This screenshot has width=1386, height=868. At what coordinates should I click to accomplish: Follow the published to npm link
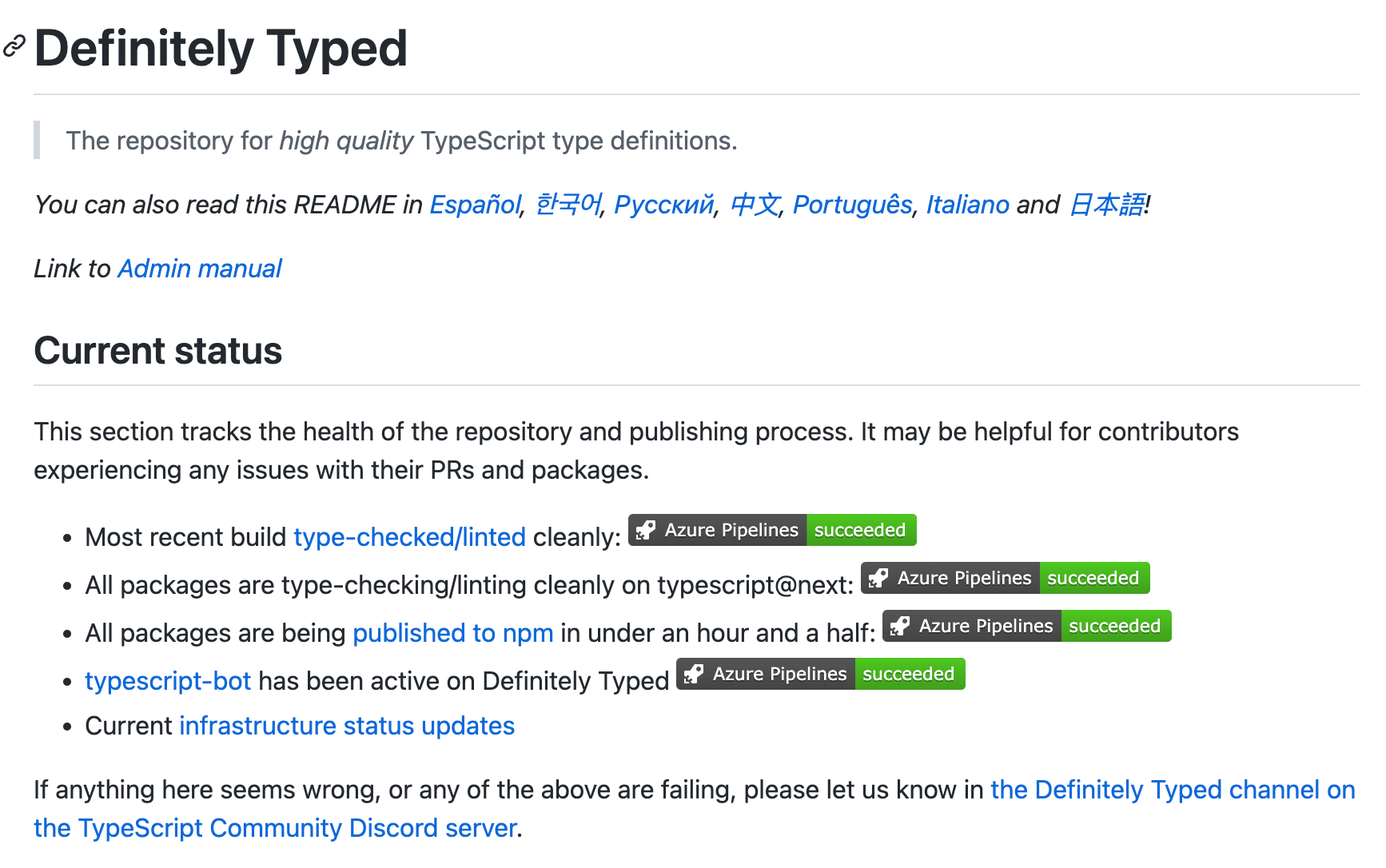[452, 633]
